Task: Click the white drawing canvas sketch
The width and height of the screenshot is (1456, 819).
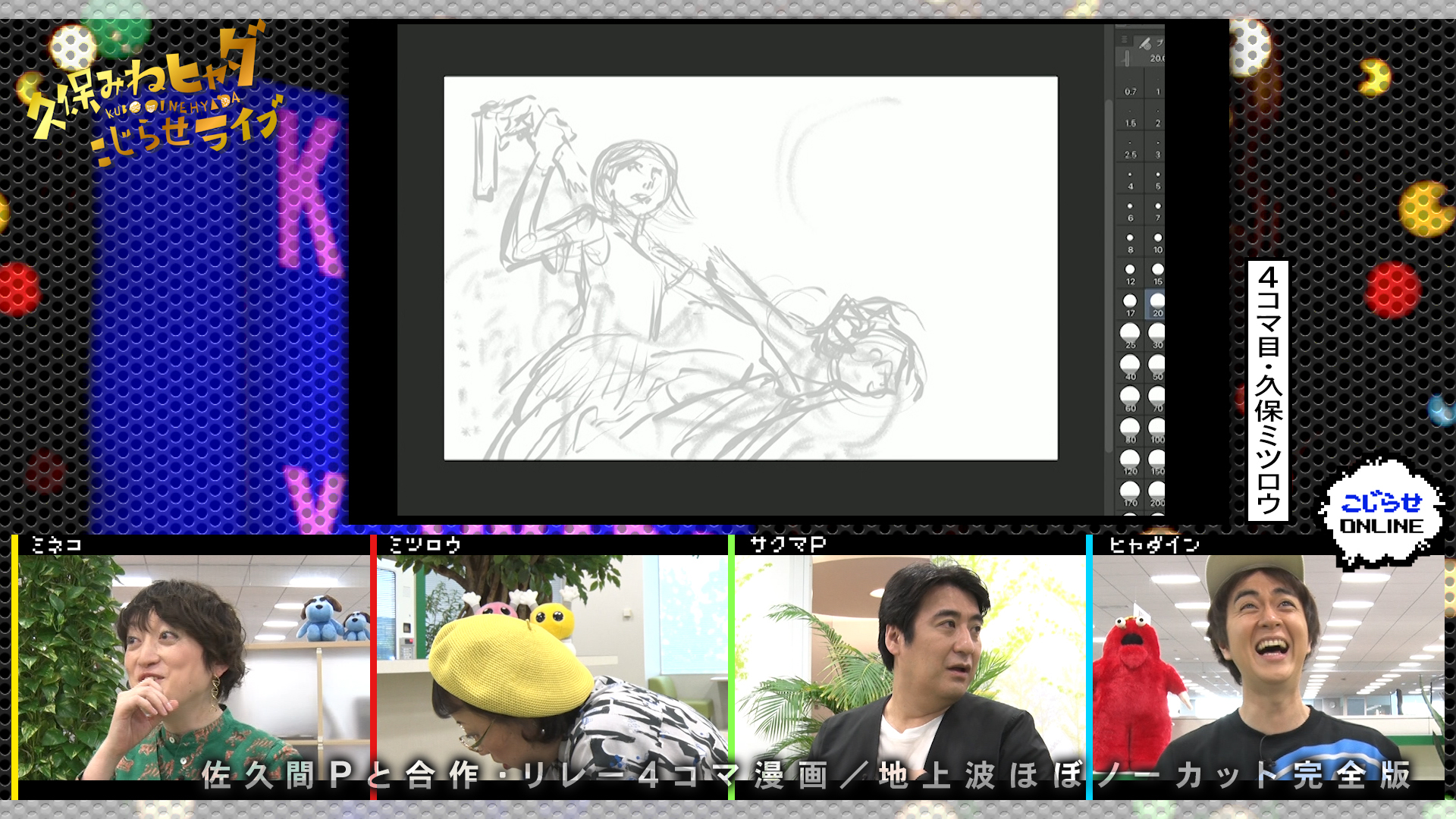Action: click(x=750, y=268)
